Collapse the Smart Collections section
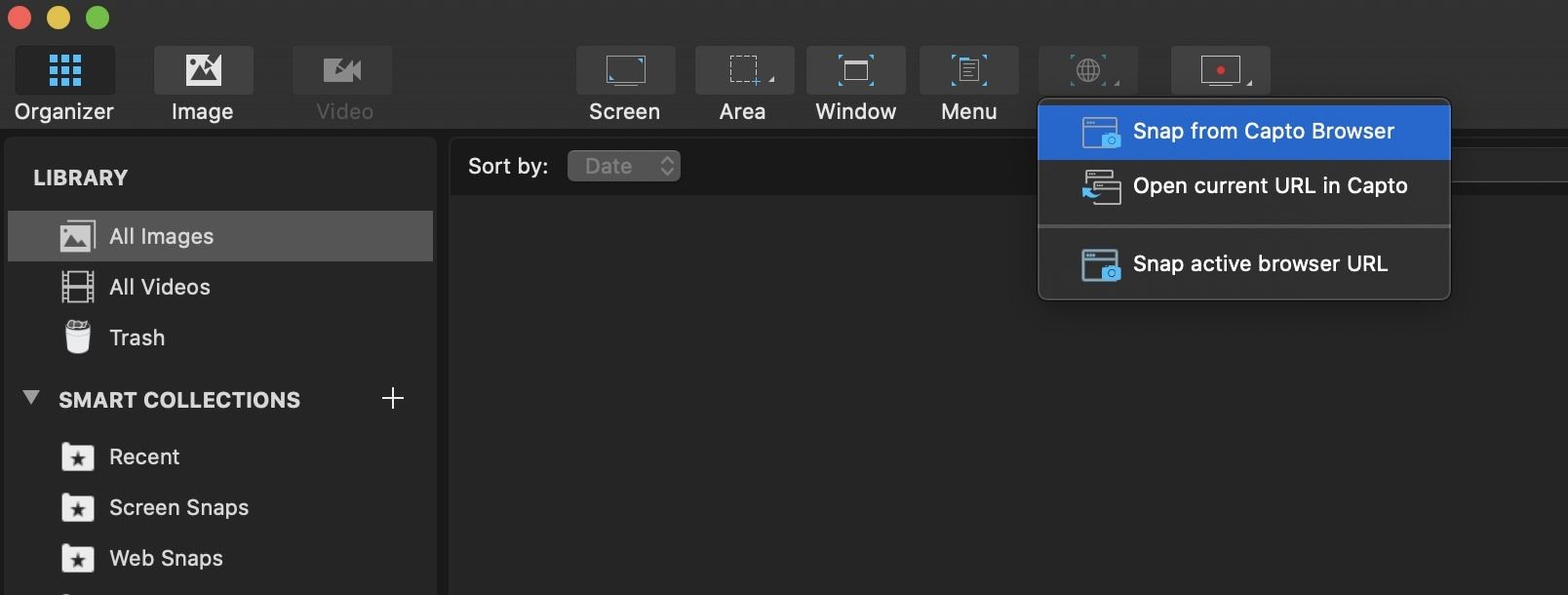The height and width of the screenshot is (595, 1568). tap(31, 398)
